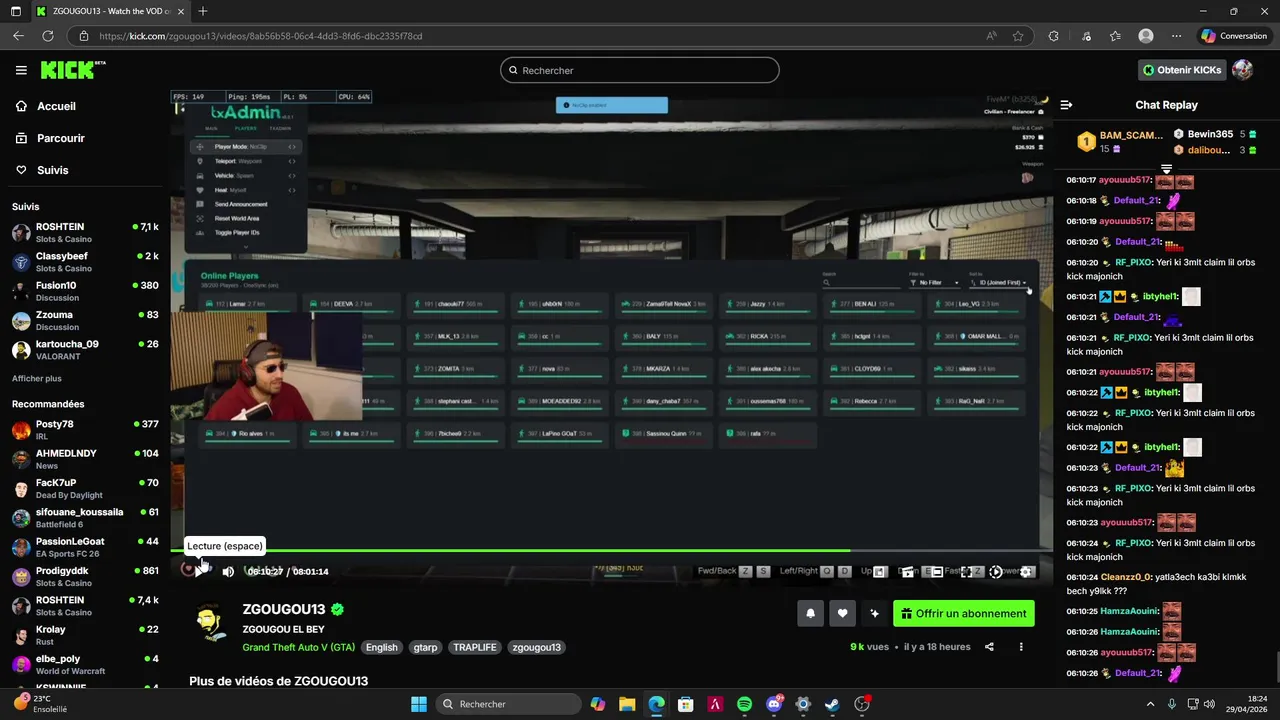The width and height of the screenshot is (1280, 720).
Task: Click username Cleanzz0_0 in chat
Action: pyautogui.click(x=1126, y=577)
